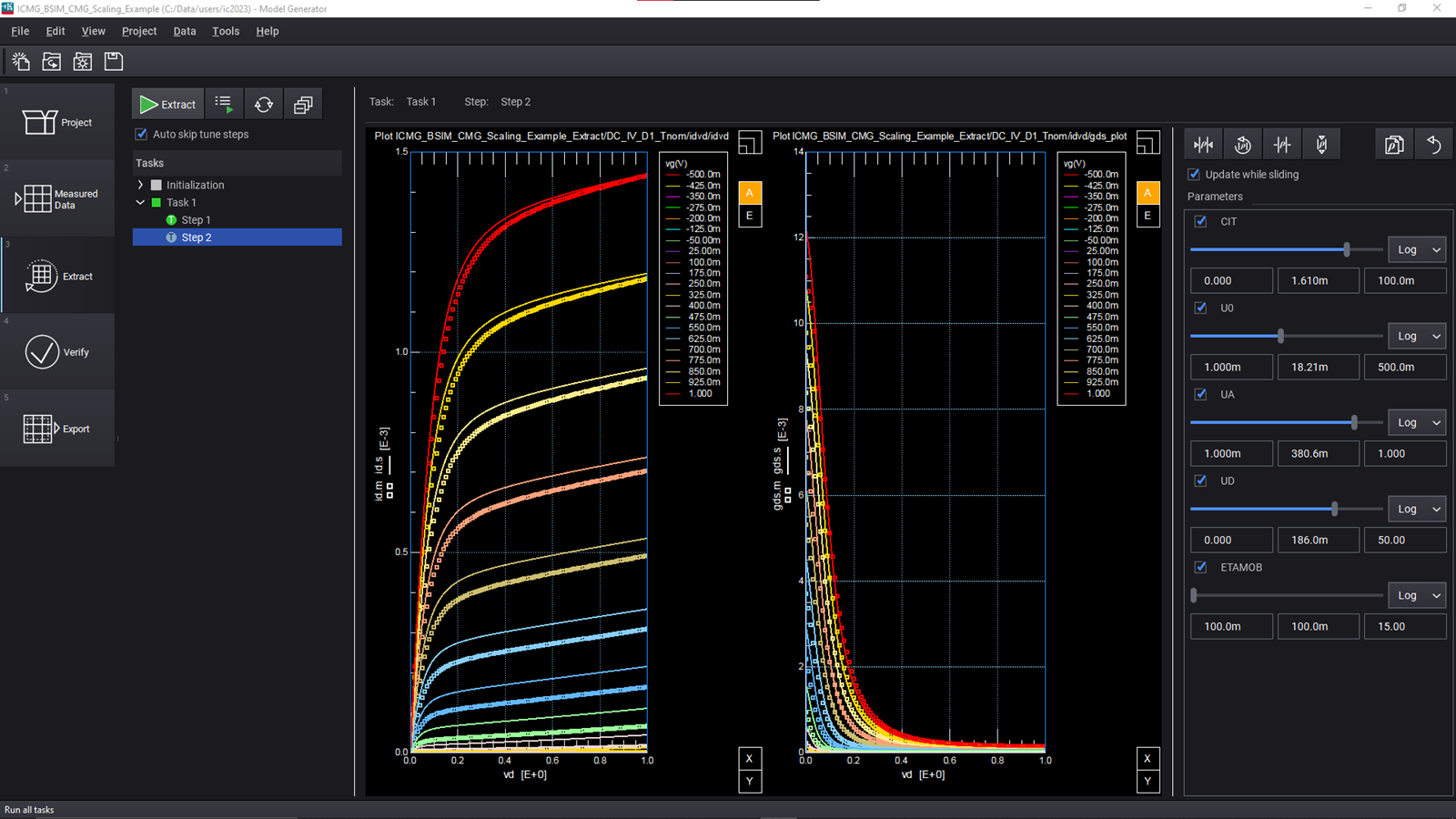Turn off Update while sliding
The height and width of the screenshot is (819, 1456).
point(1192,175)
